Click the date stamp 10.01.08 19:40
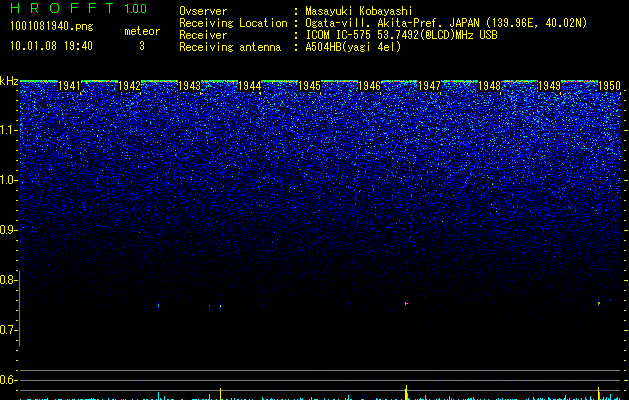Image resolution: width=629 pixels, height=400 pixels. 51,46
